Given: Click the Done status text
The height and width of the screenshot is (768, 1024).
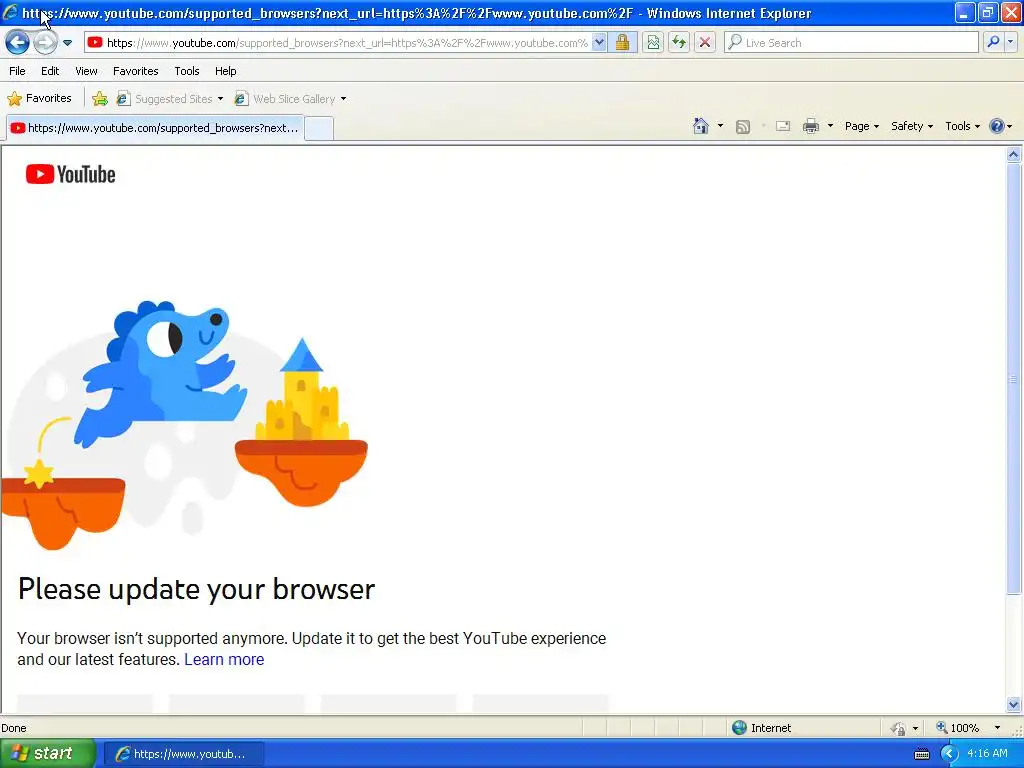Looking at the screenshot, I should (x=14, y=728).
